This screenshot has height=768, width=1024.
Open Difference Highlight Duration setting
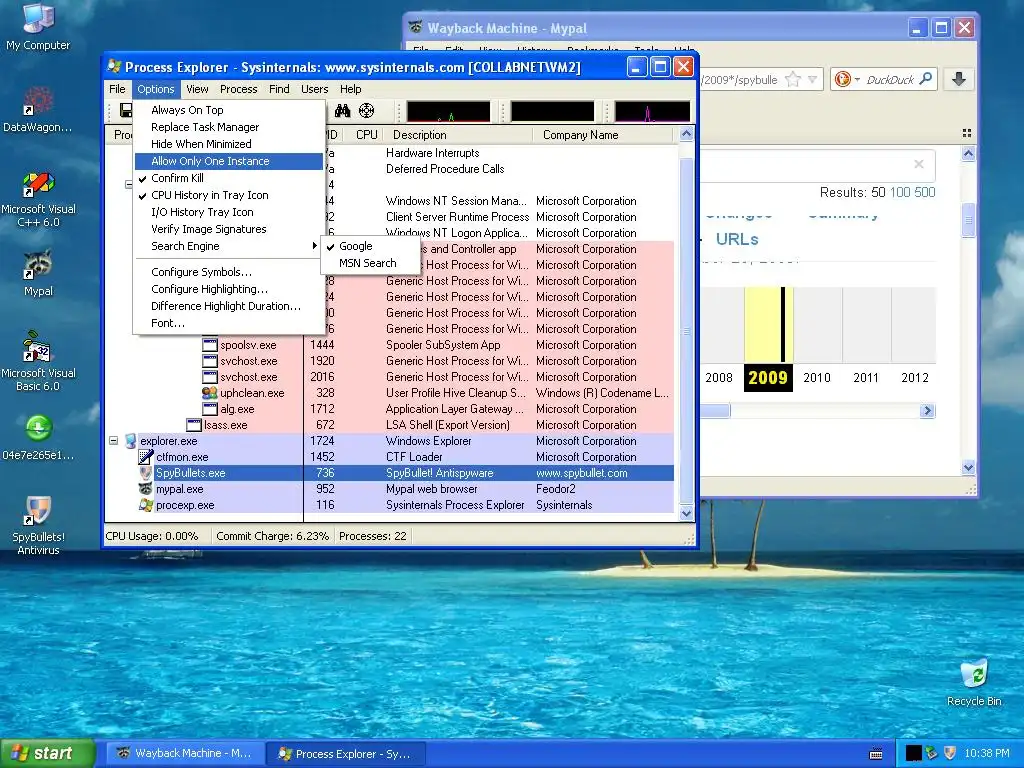(229, 306)
